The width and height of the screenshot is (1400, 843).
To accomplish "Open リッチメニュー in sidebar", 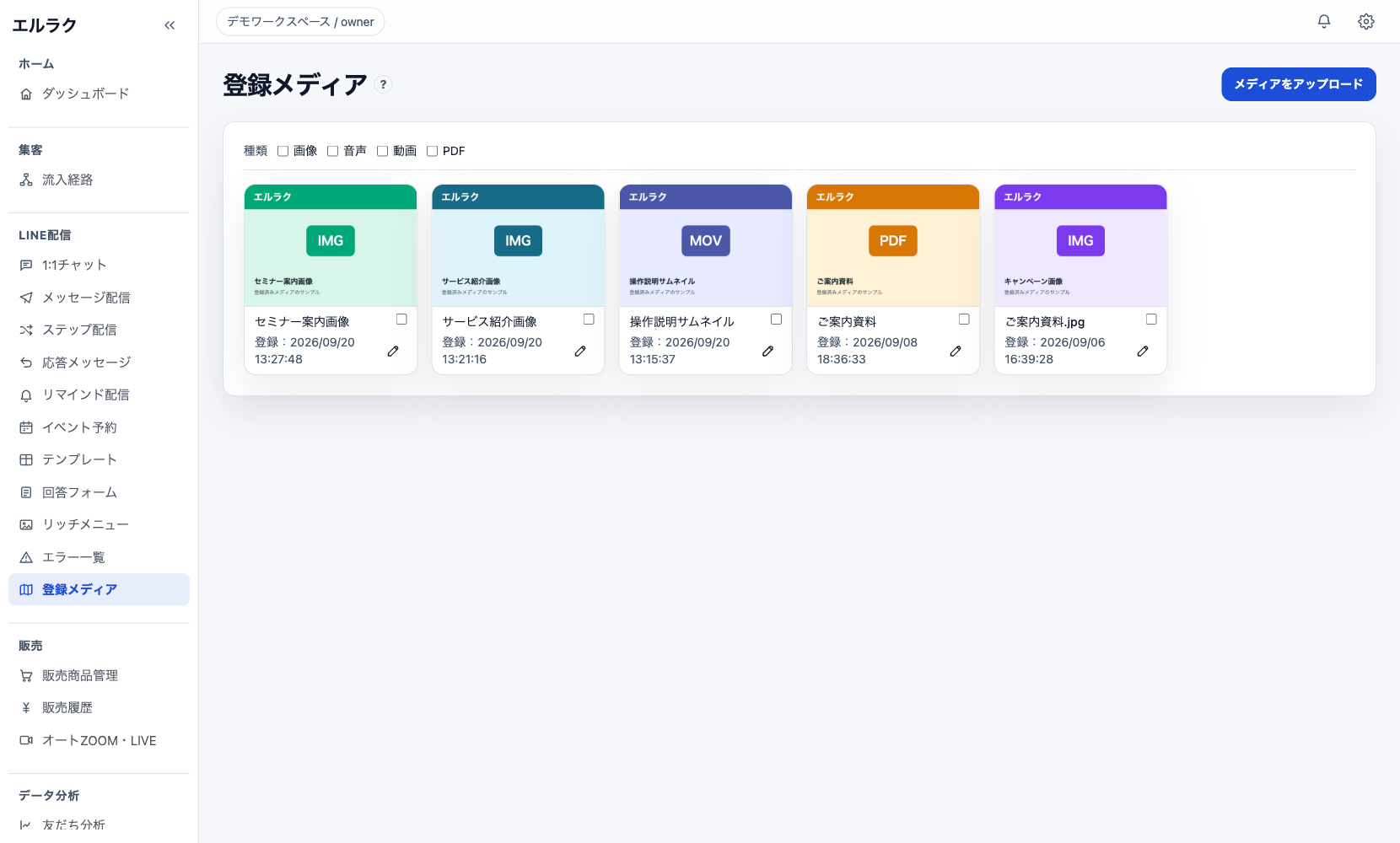I will pos(99,524).
